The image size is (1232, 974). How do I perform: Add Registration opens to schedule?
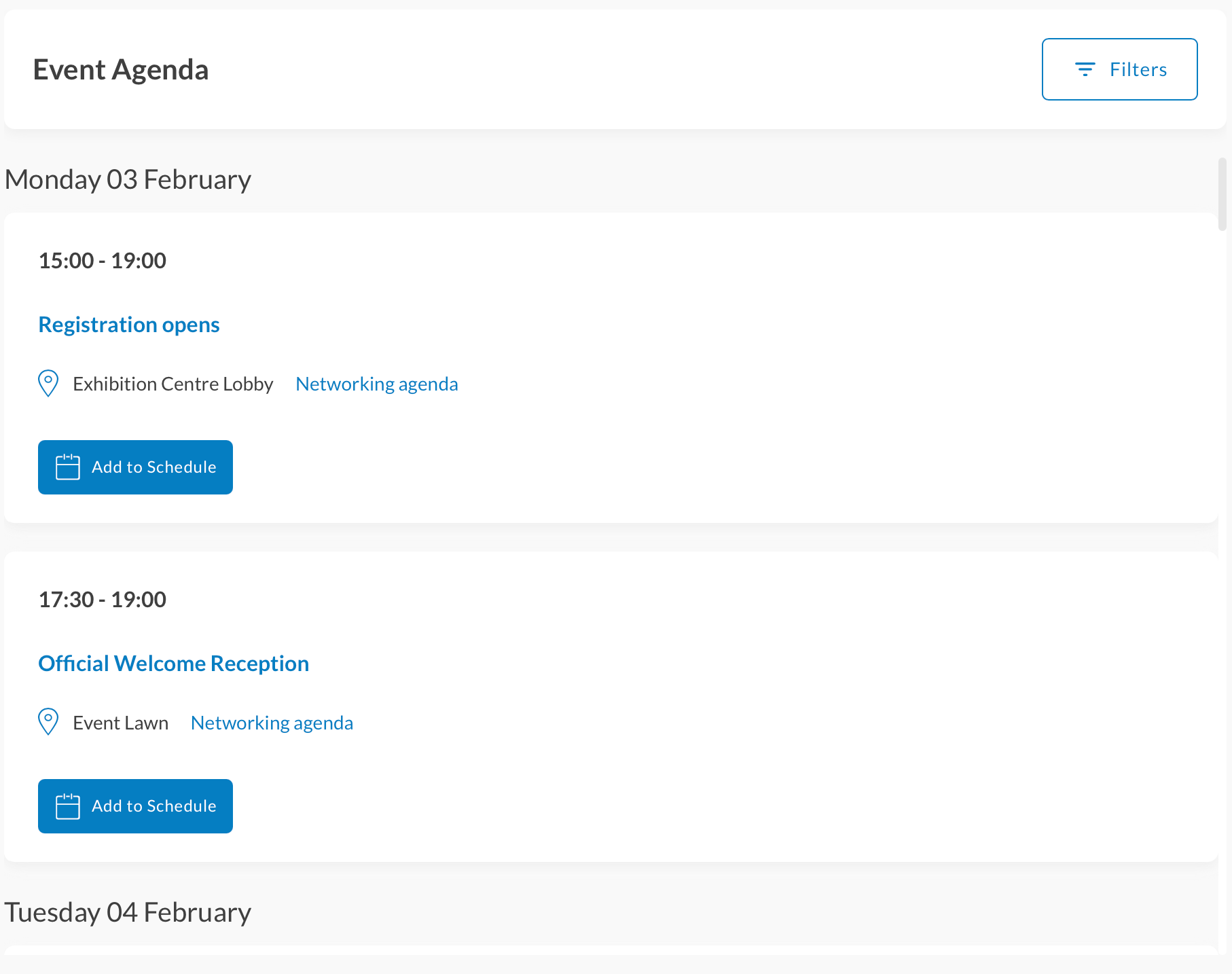pos(135,467)
